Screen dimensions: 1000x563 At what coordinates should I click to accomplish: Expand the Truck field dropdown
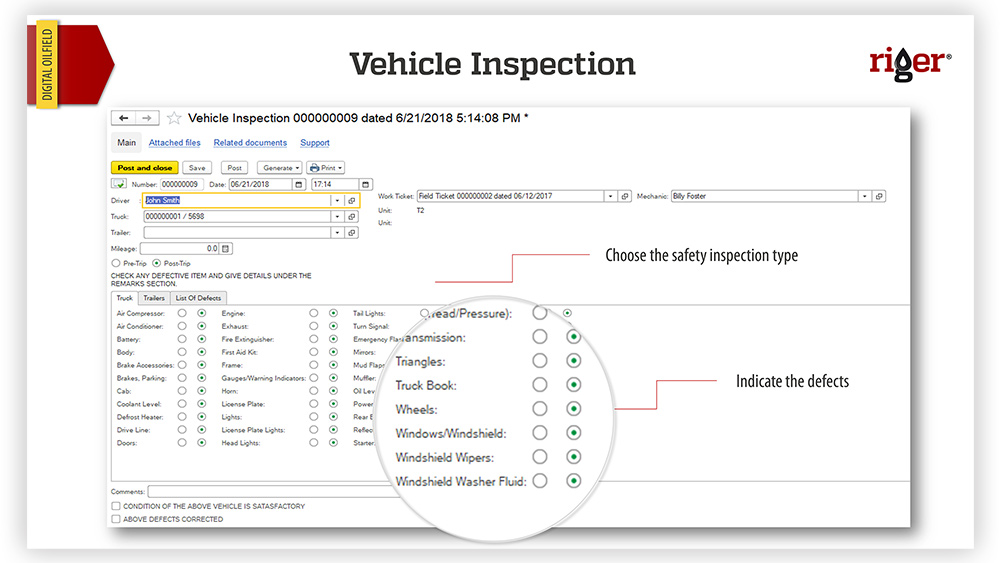coord(337,216)
